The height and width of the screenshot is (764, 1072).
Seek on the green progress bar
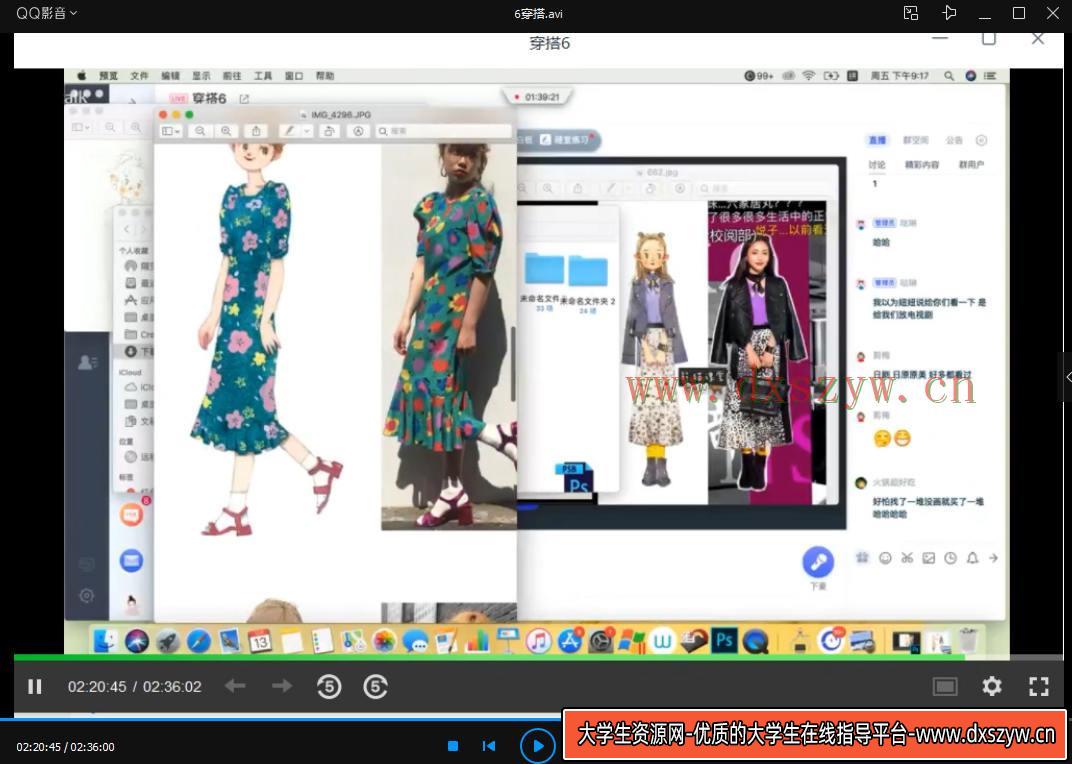(x=489, y=657)
